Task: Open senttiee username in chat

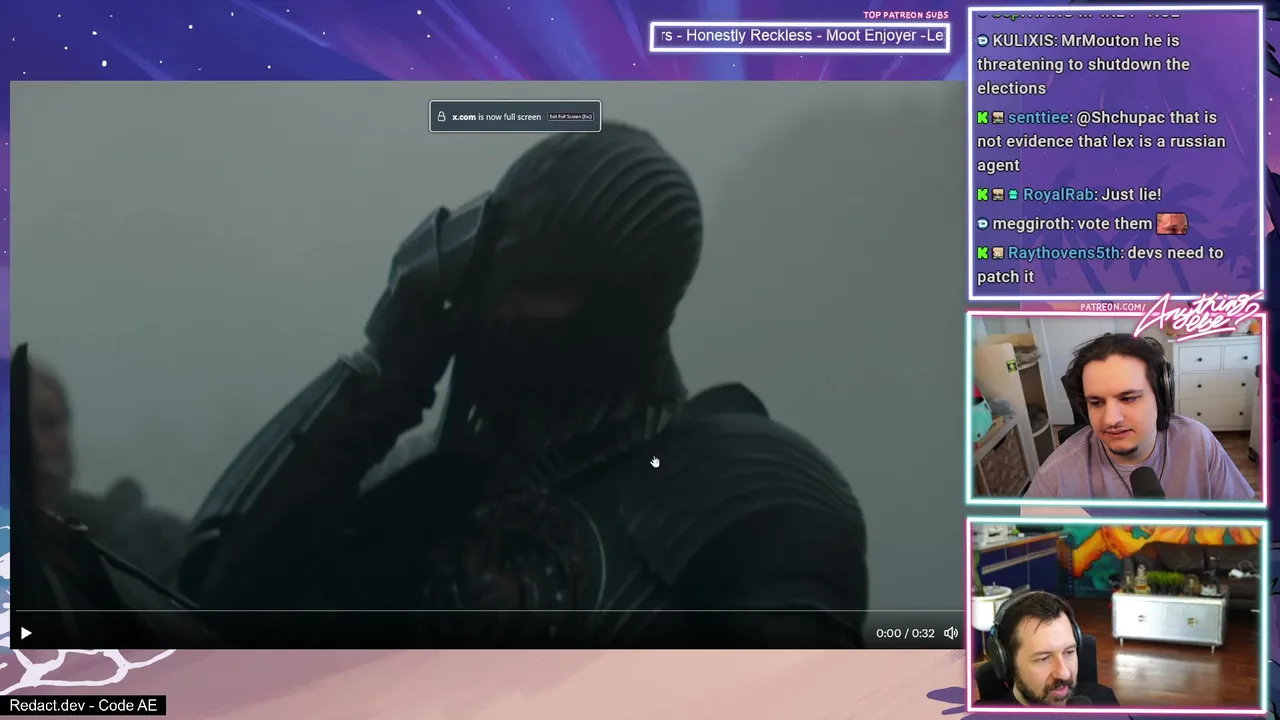Action: tap(1038, 117)
